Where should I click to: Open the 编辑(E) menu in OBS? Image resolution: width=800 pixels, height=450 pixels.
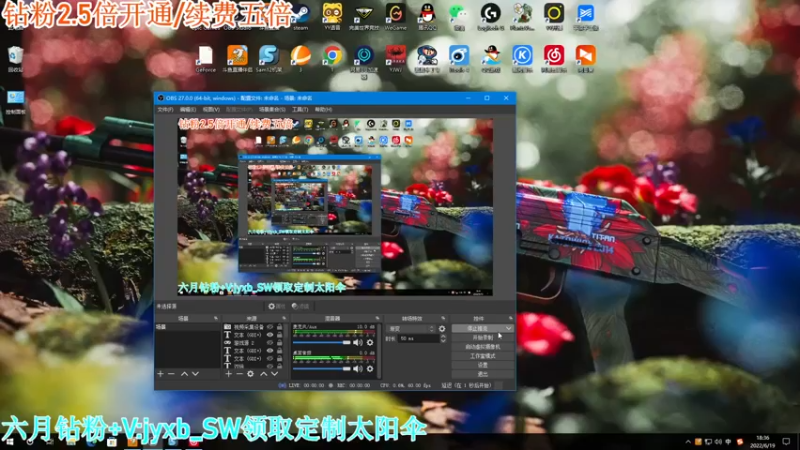pos(188,110)
